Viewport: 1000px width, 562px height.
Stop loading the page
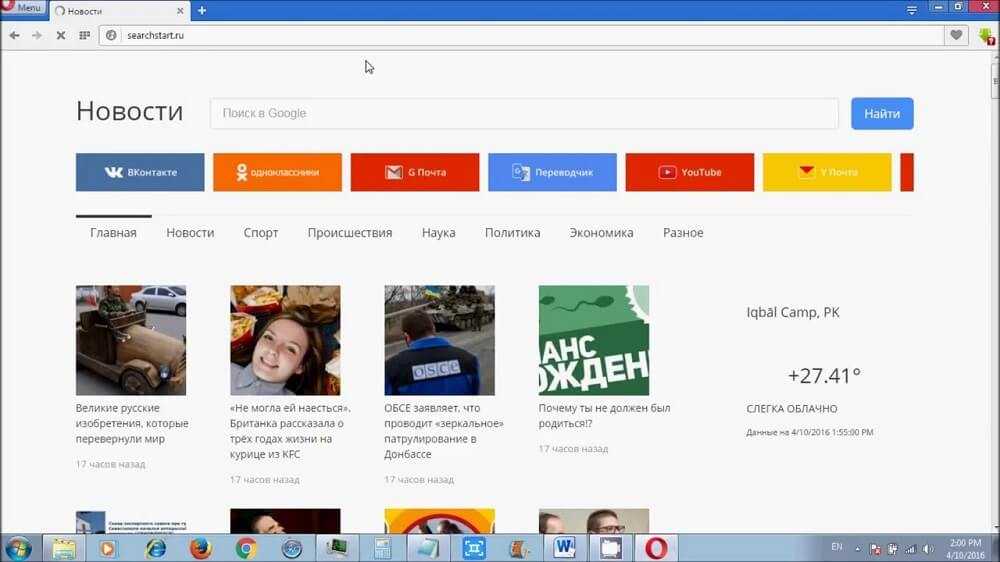pos(60,35)
